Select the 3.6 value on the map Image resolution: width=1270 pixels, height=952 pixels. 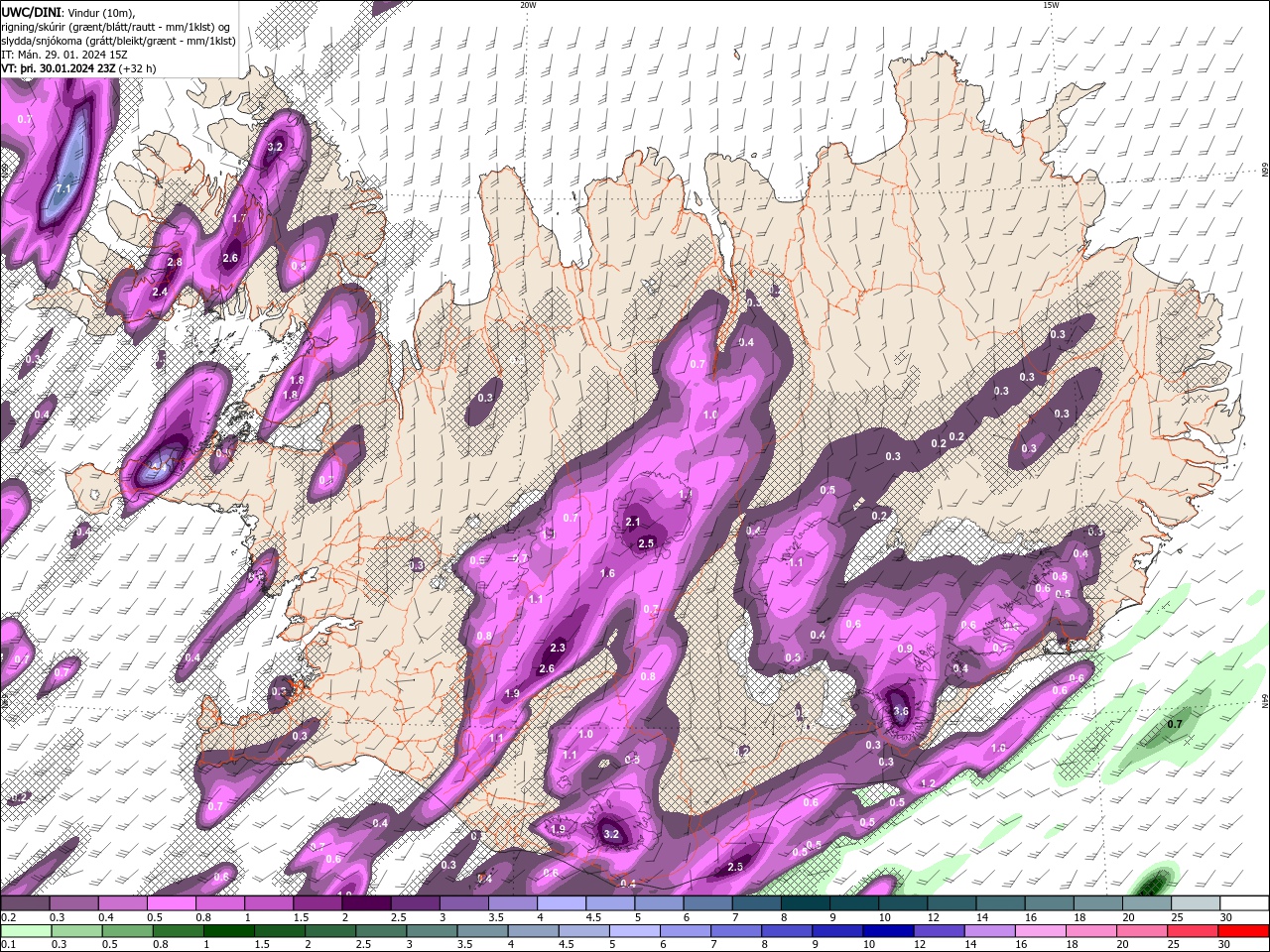coord(901,711)
